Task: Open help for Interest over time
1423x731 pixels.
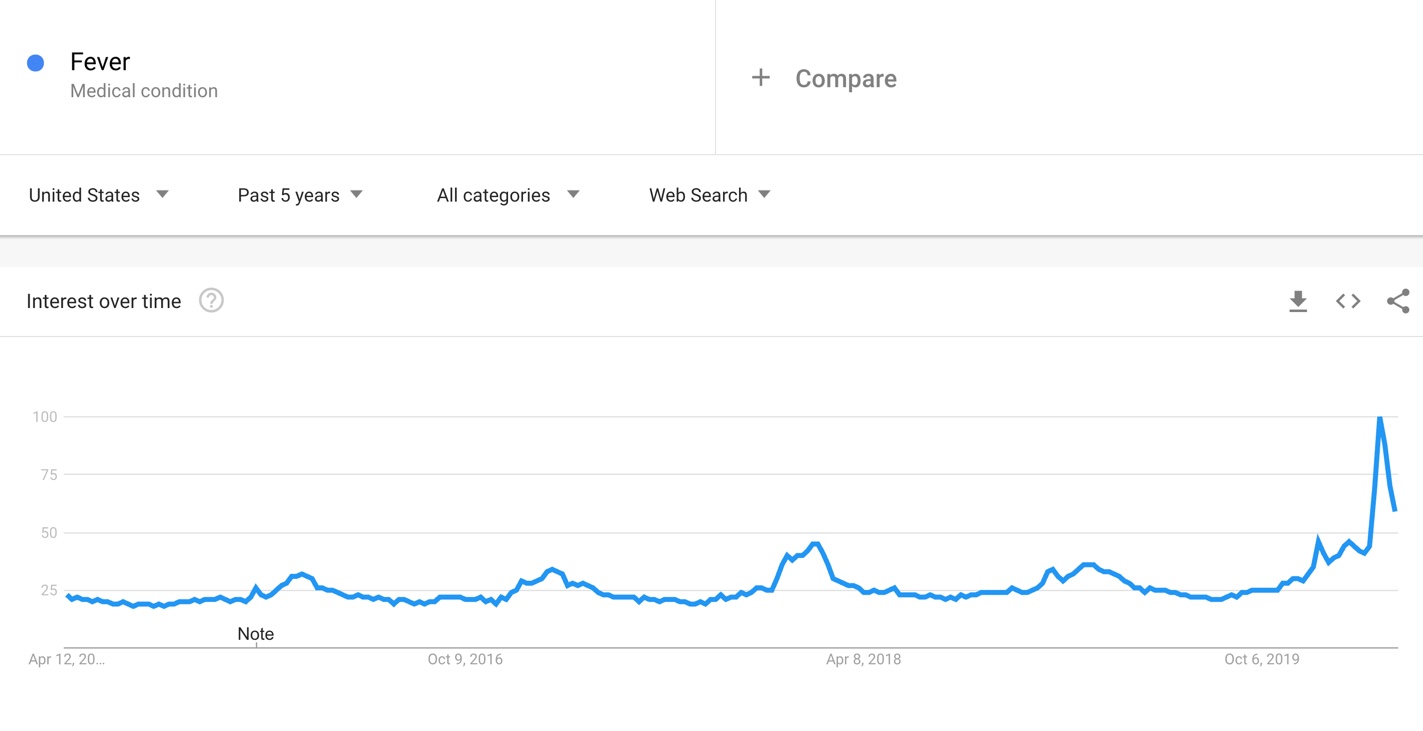Action: tap(211, 300)
